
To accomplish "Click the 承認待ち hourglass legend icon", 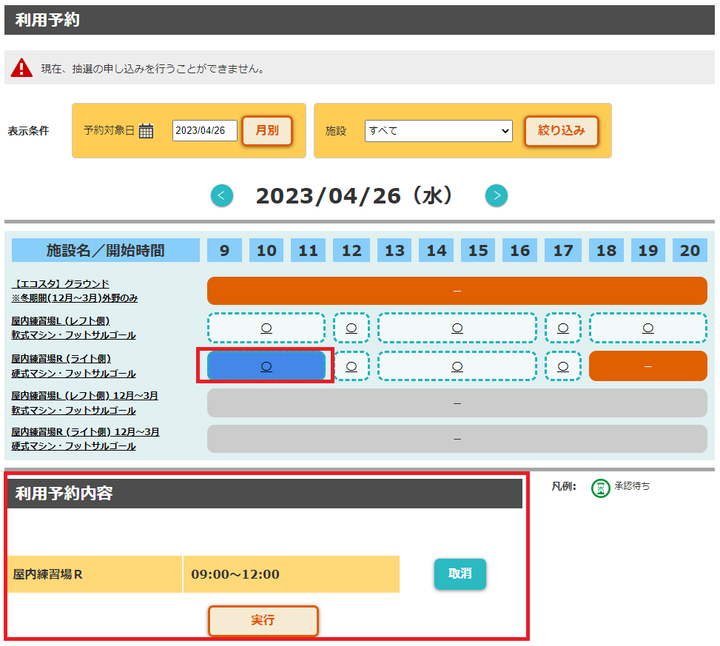I will click(x=600, y=488).
